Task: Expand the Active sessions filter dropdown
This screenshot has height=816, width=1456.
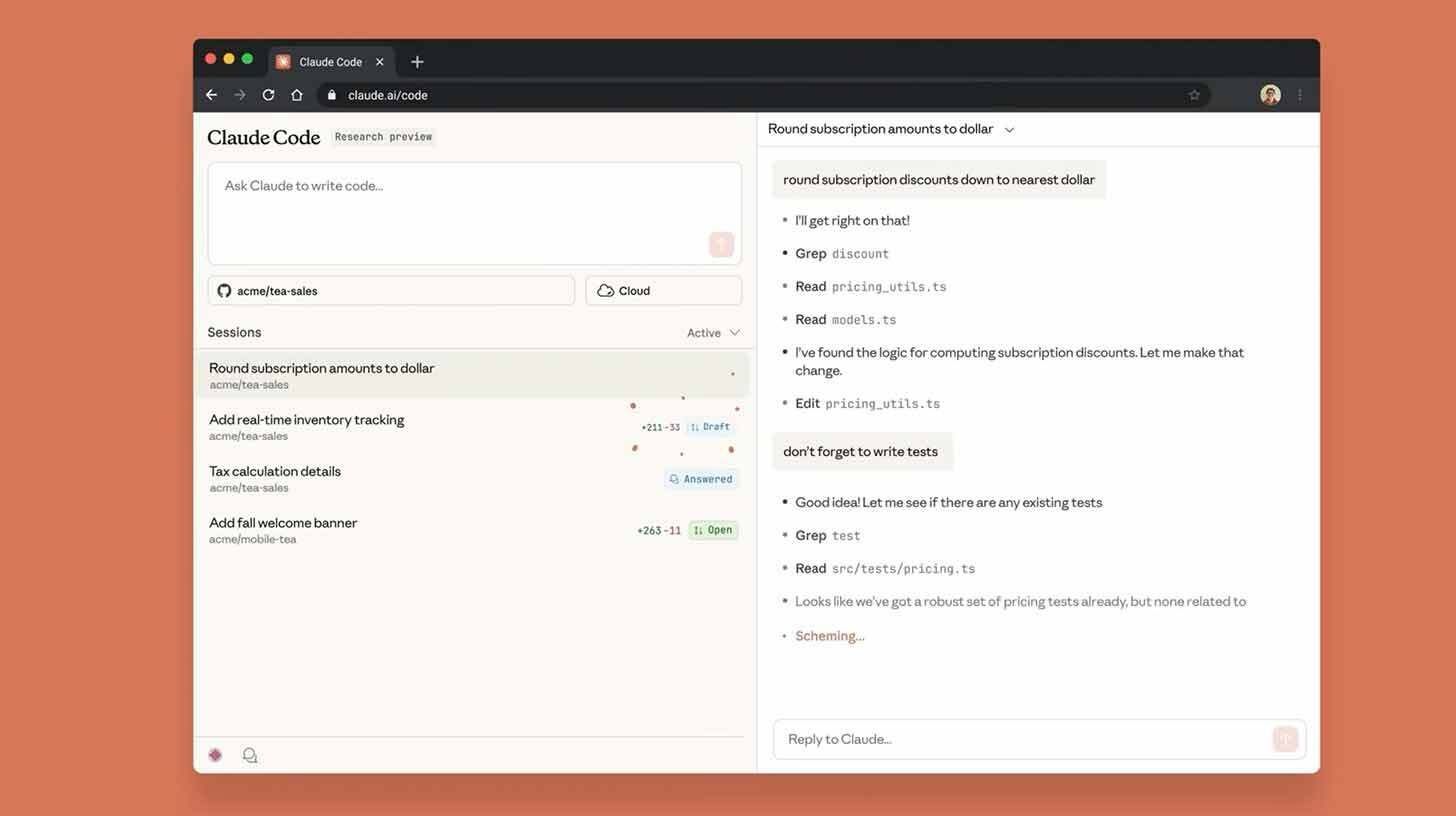Action: coord(713,333)
